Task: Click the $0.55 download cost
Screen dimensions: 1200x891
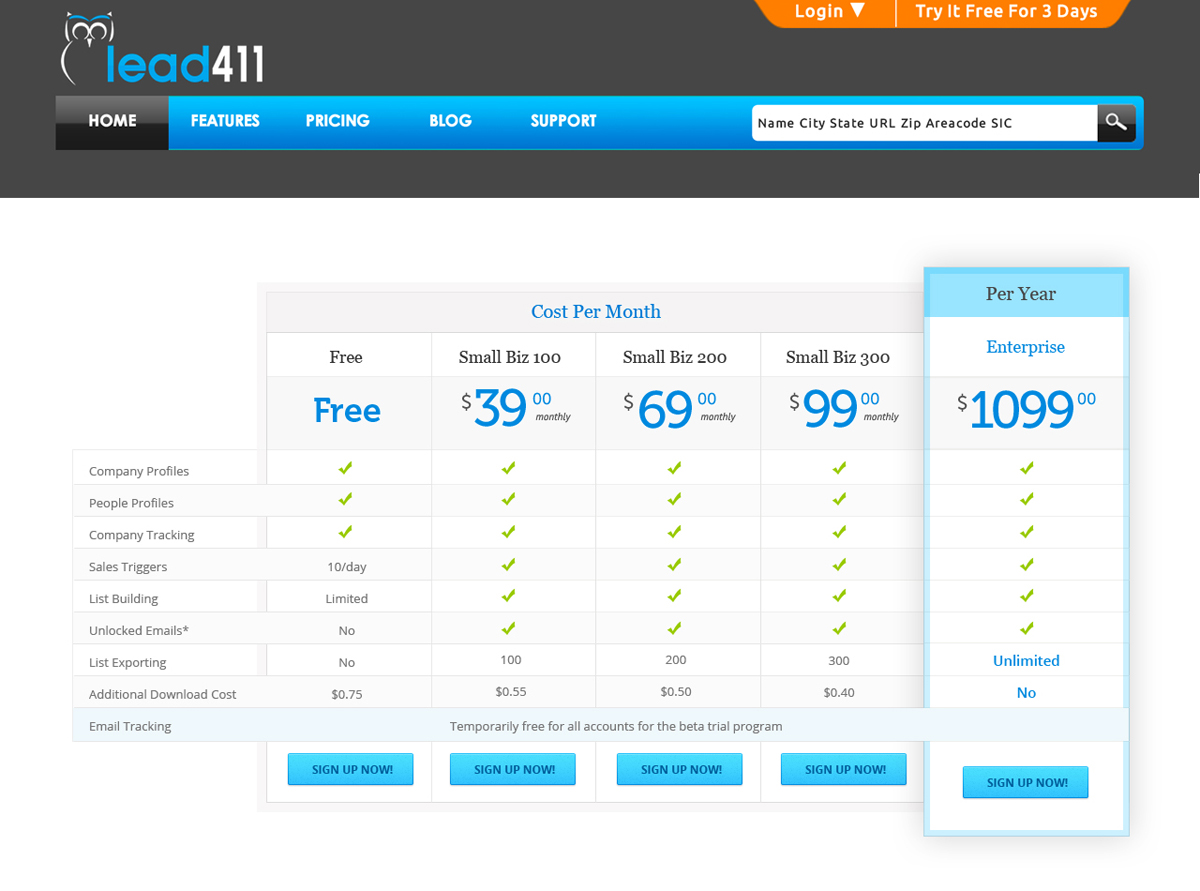Action: coord(511,692)
